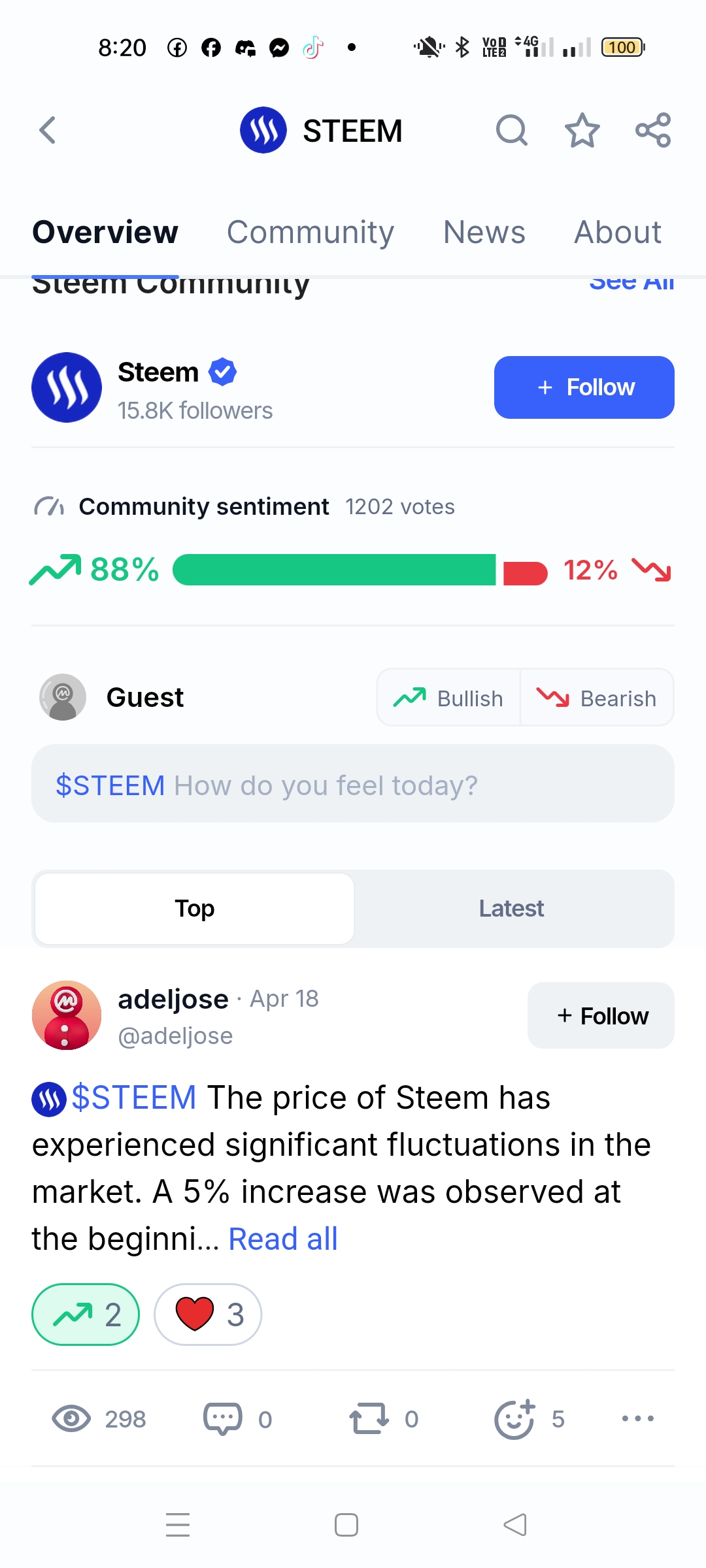The height and width of the screenshot is (1568, 706).
Task: Open the News tab
Action: 484,232
